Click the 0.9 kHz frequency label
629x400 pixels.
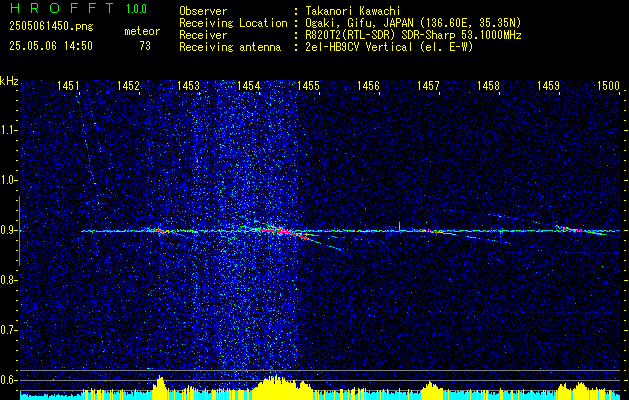point(9,230)
